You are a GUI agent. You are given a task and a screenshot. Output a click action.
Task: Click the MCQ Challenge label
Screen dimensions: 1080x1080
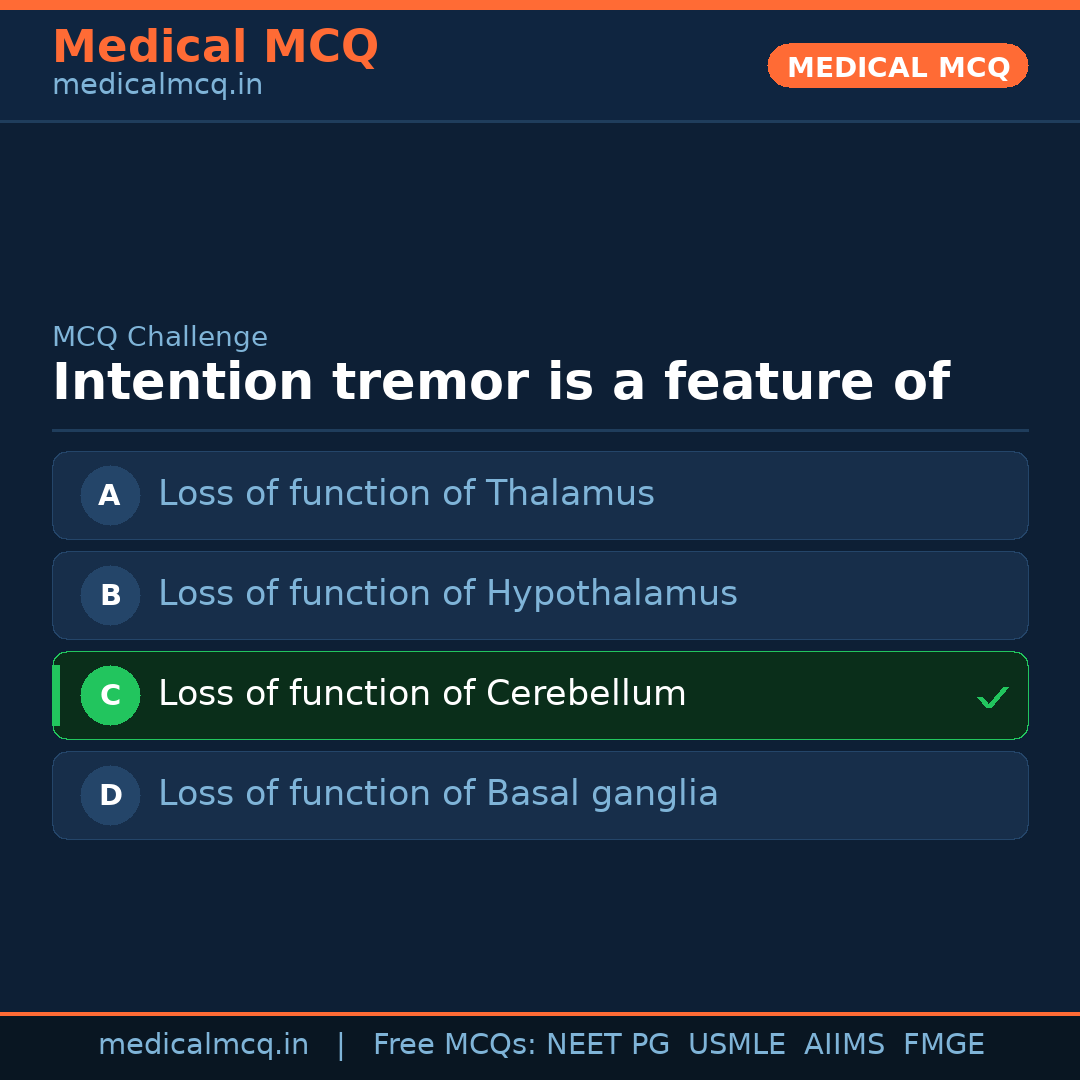pos(160,338)
